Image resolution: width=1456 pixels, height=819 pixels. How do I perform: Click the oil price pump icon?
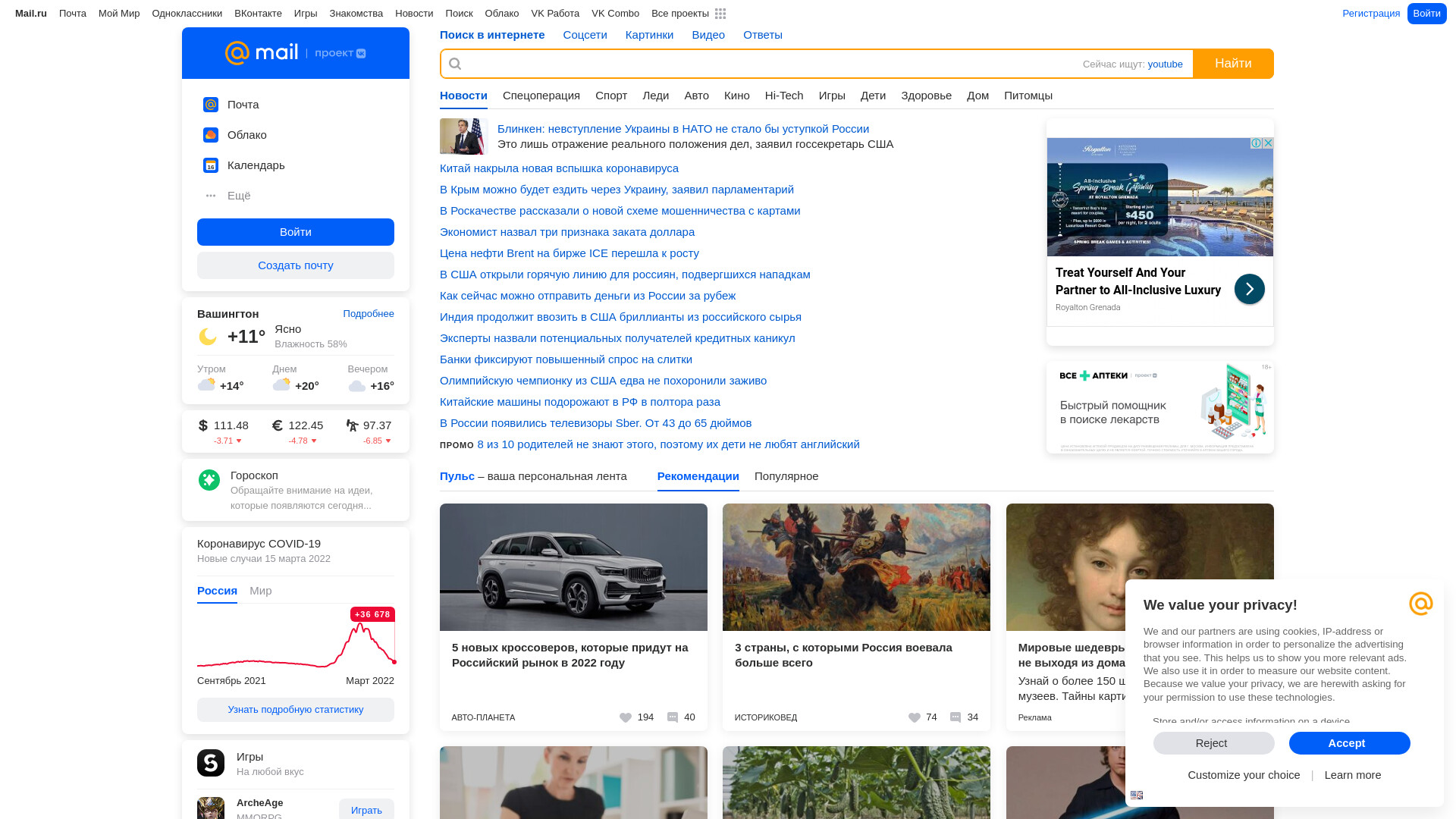(352, 425)
